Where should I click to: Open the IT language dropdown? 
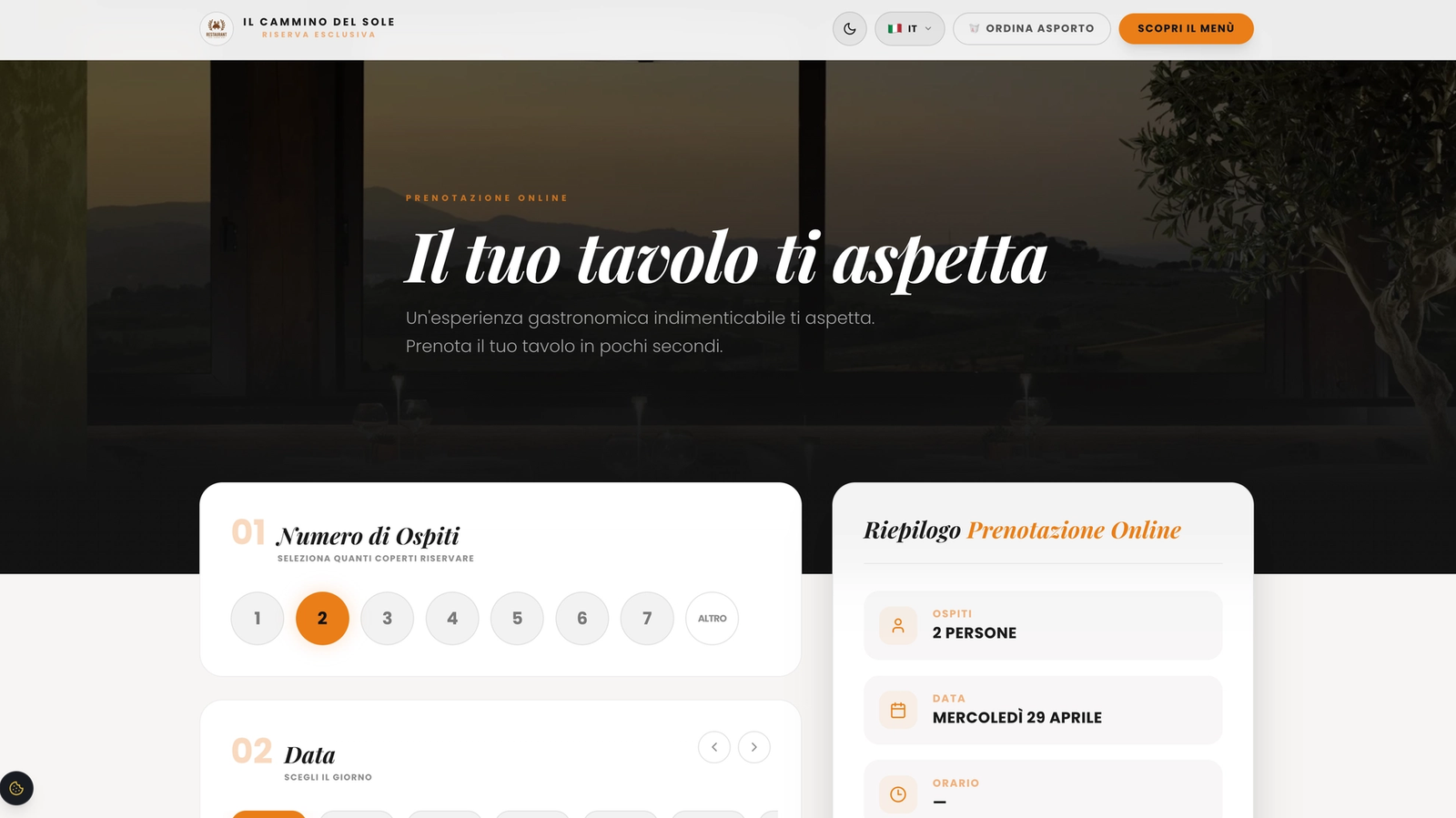[910, 28]
